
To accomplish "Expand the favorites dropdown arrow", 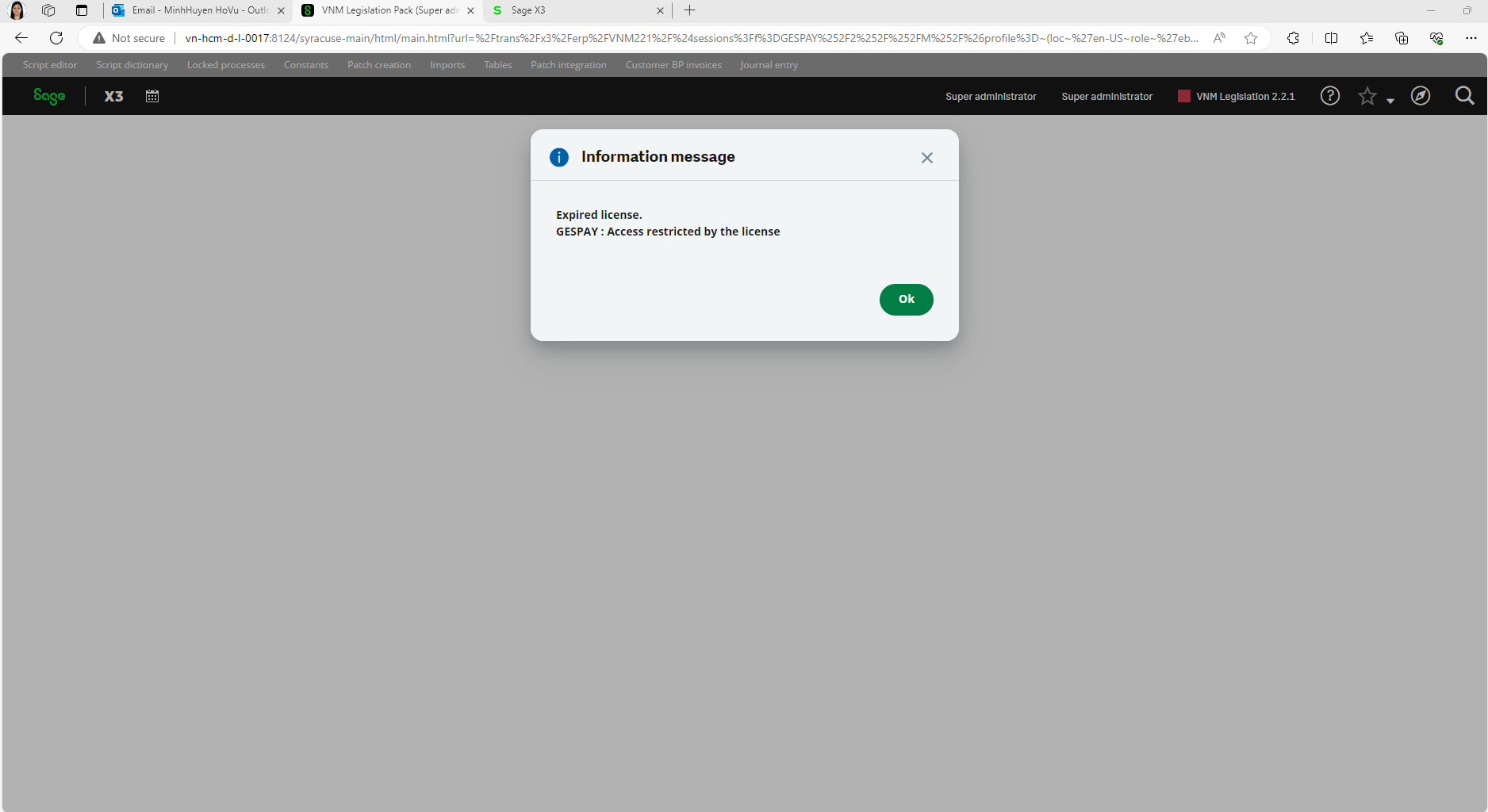I will (x=1390, y=101).
